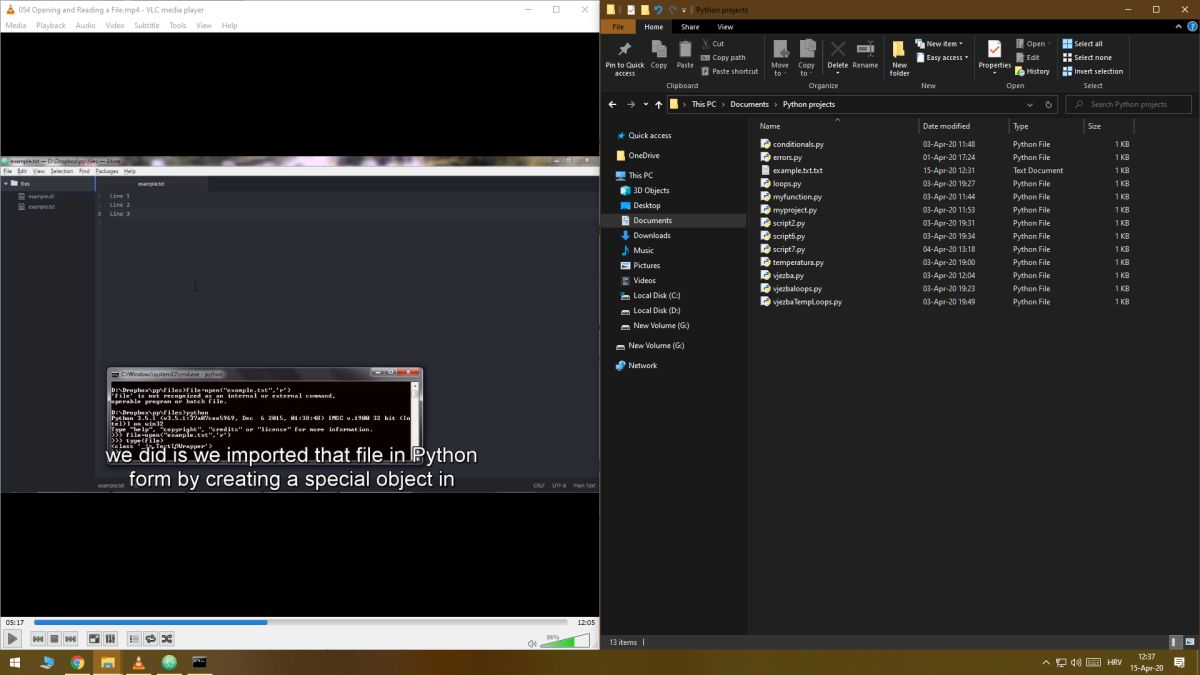Click Cut in Clipboard group
The width and height of the screenshot is (1200, 675).
click(x=712, y=44)
